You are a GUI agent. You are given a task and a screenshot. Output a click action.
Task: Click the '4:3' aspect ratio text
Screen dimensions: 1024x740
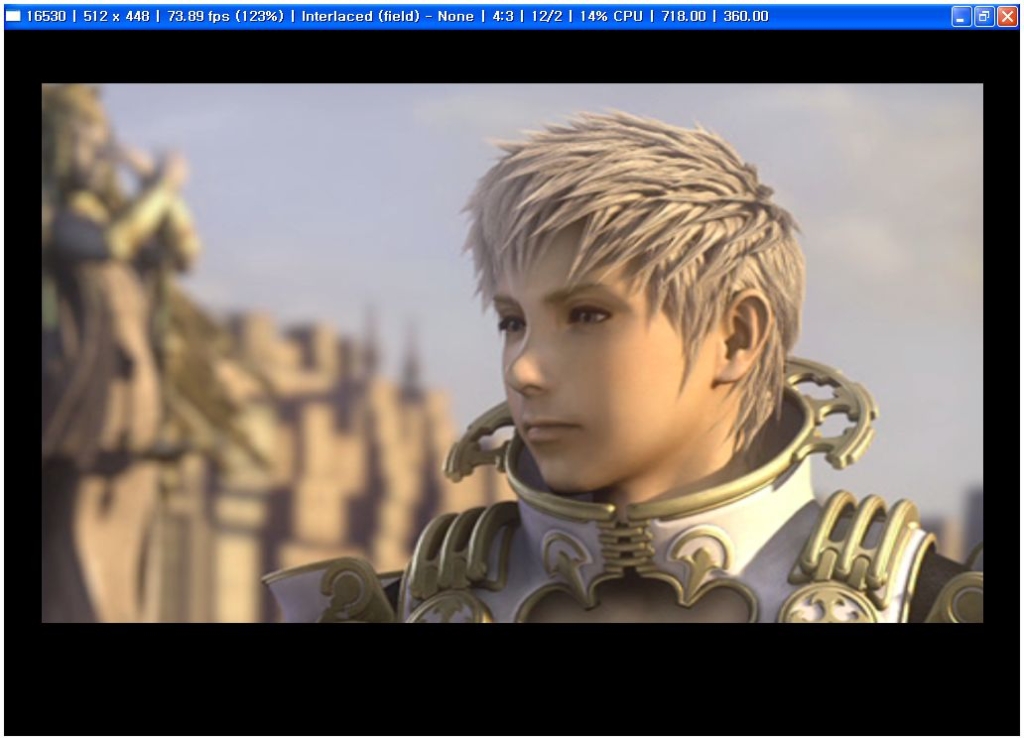coord(502,16)
